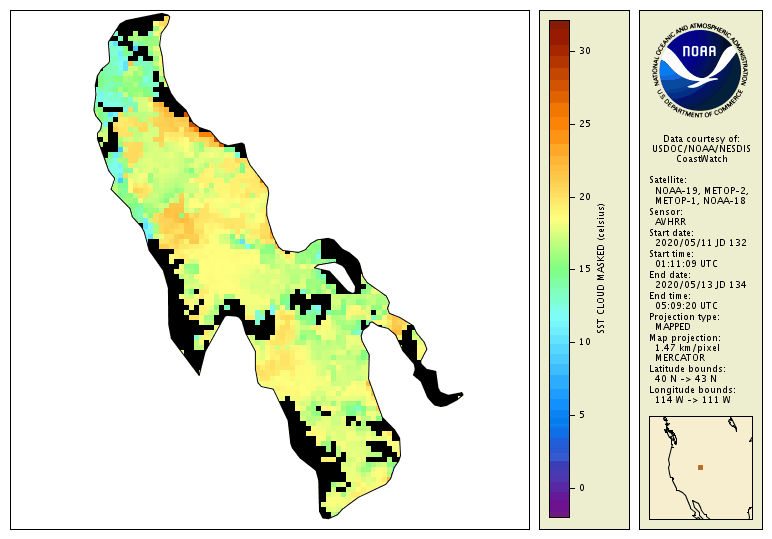
Task: Click the '01:11:09 UTC' start time value
Action: [x=686, y=264]
